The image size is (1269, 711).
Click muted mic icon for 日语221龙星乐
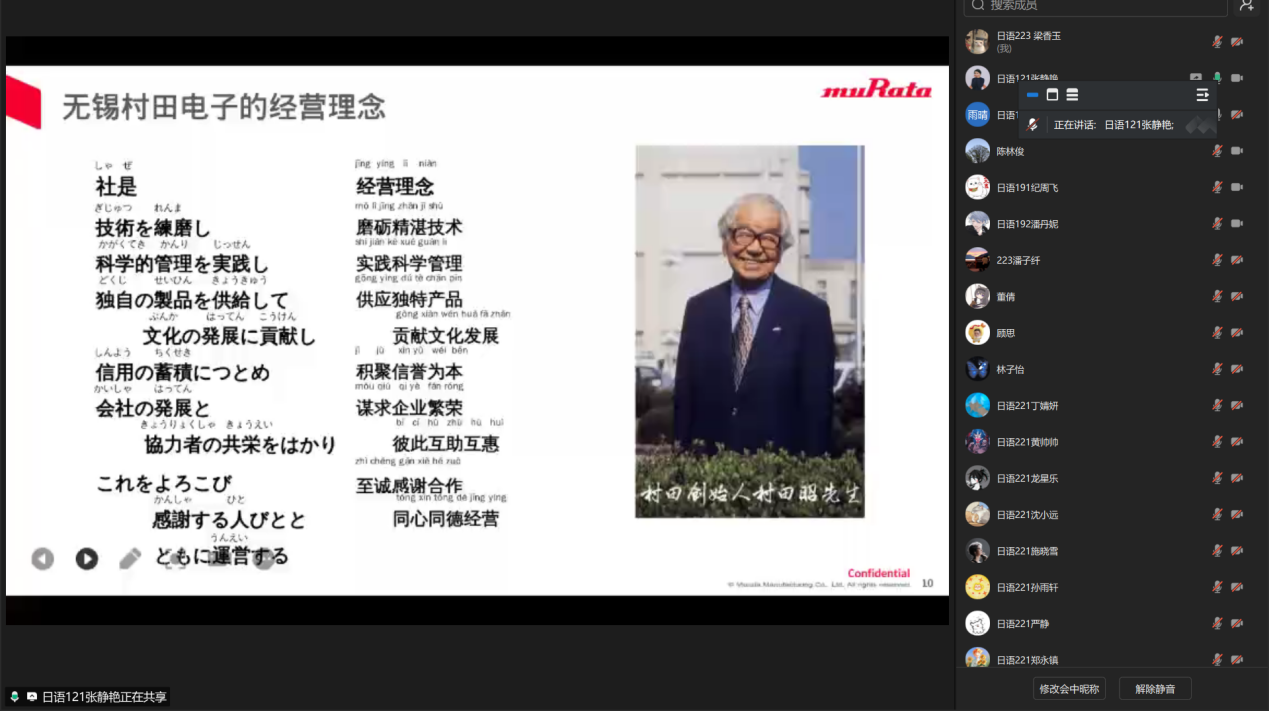[x=1217, y=478]
